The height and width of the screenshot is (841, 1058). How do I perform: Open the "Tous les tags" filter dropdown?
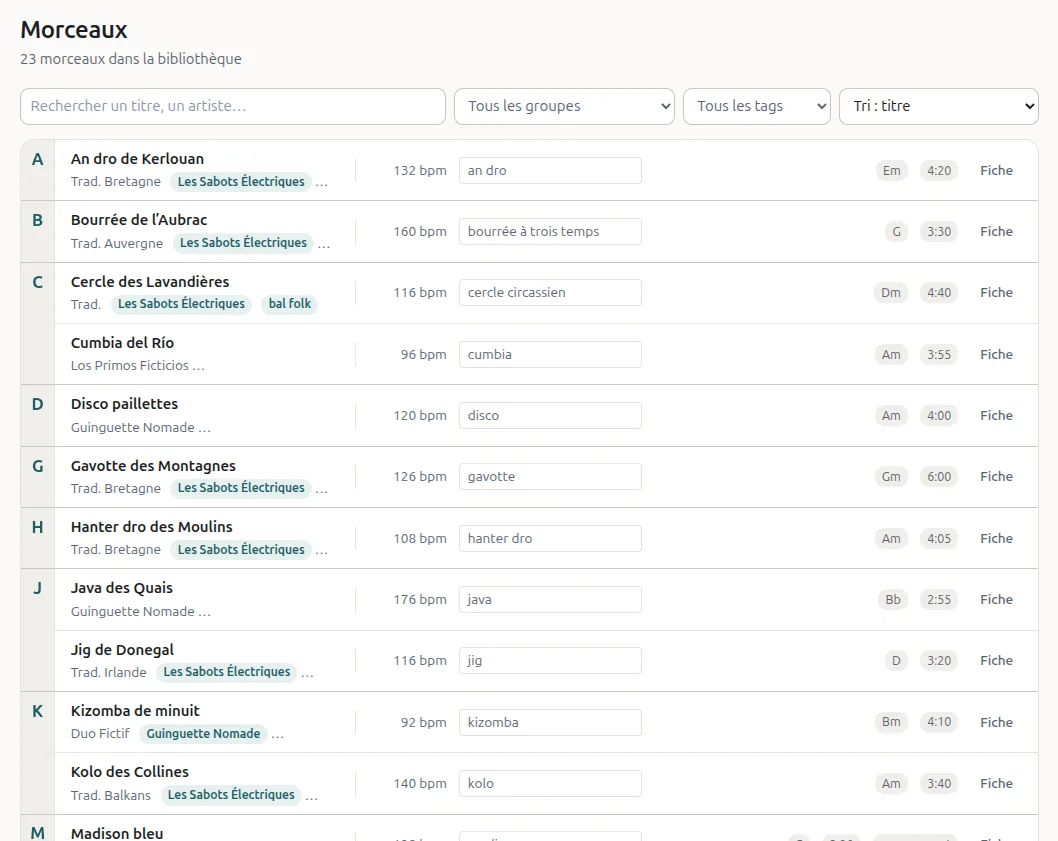[x=756, y=106]
